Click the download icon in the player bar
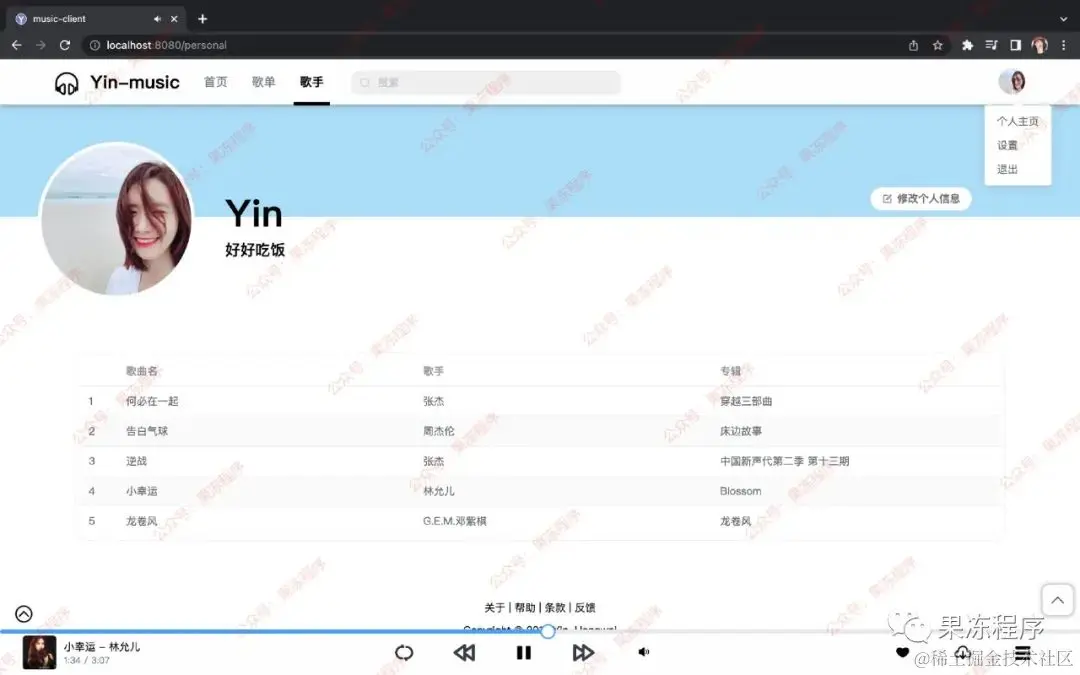 pos(962,652)
